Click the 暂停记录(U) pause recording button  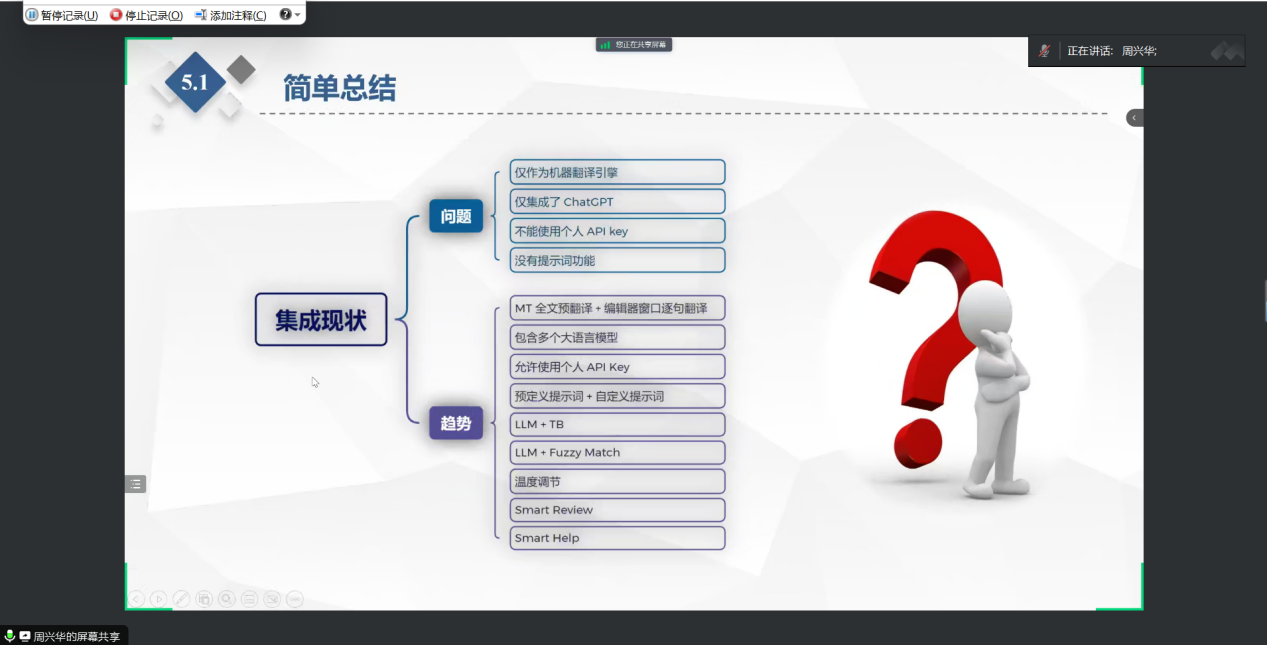coord(62,15)
